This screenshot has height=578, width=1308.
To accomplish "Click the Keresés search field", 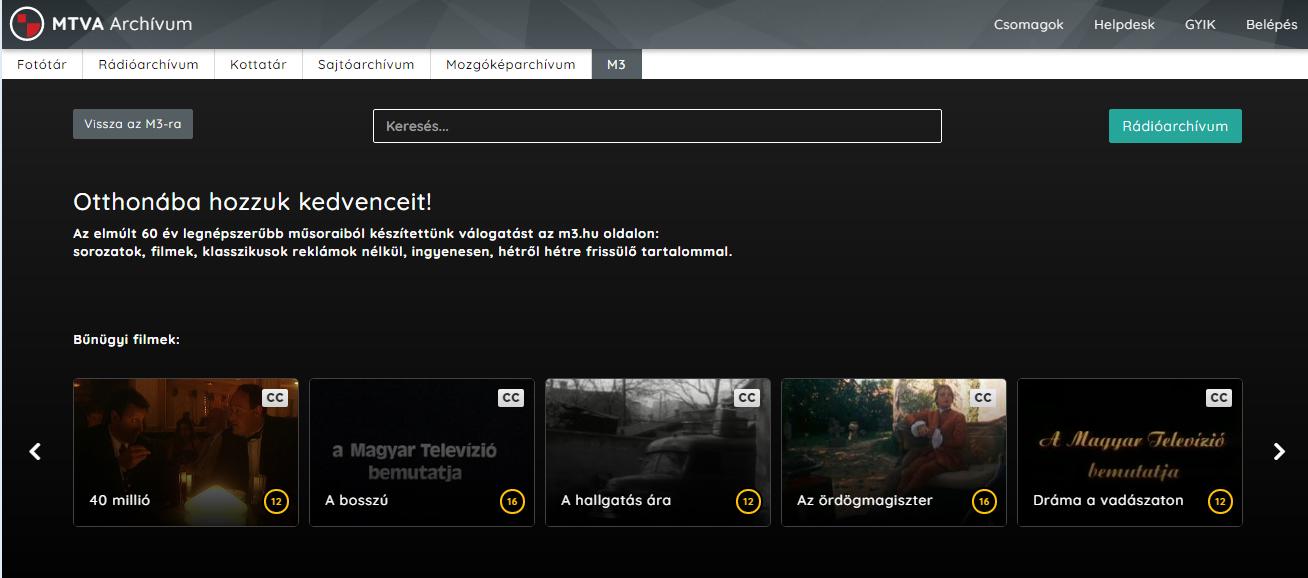I will pyautogui.click(x=657, y=126).
